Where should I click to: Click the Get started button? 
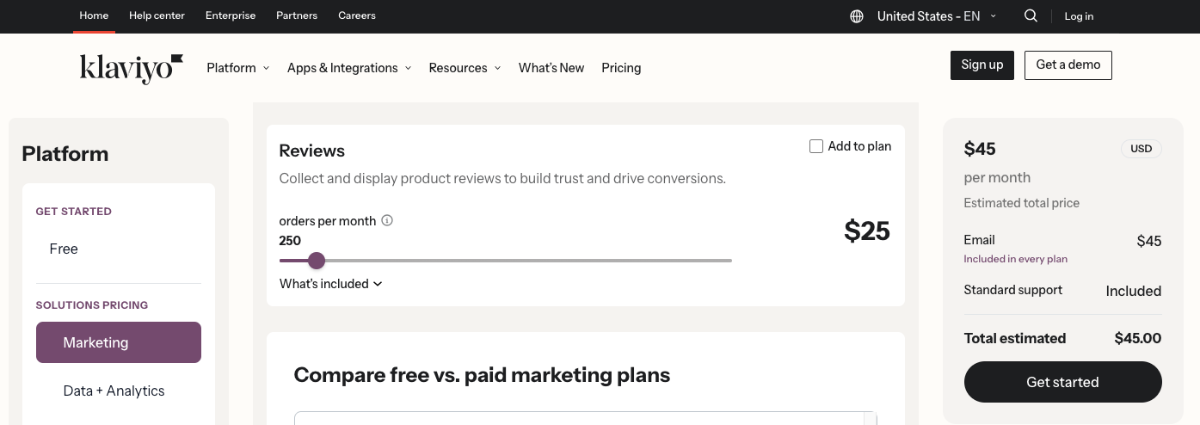(x=1063, y=382)
